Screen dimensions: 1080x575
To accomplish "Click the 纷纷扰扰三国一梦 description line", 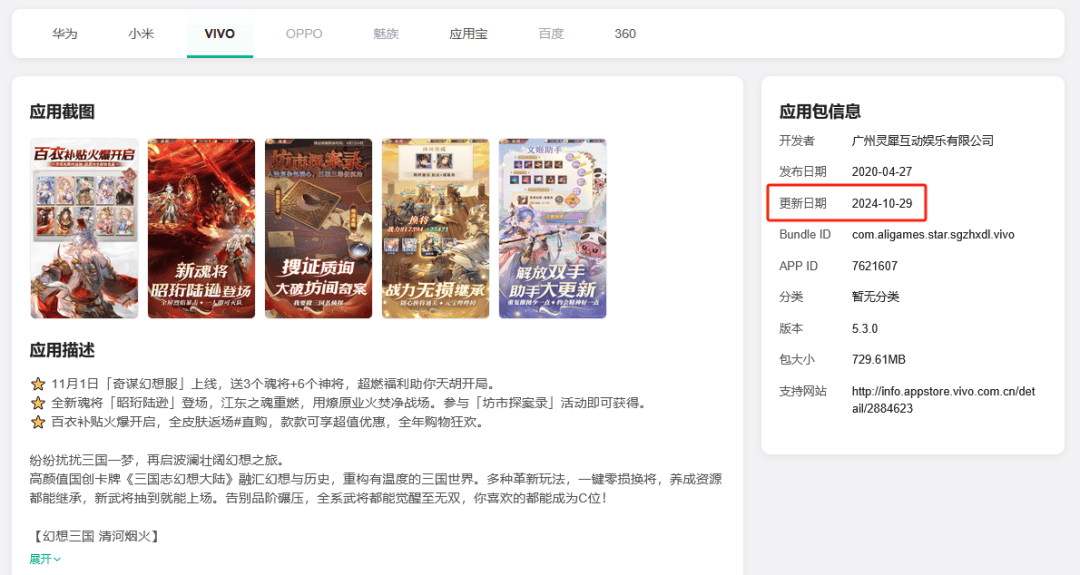I will pyautogui.click(x=157, y=460).
